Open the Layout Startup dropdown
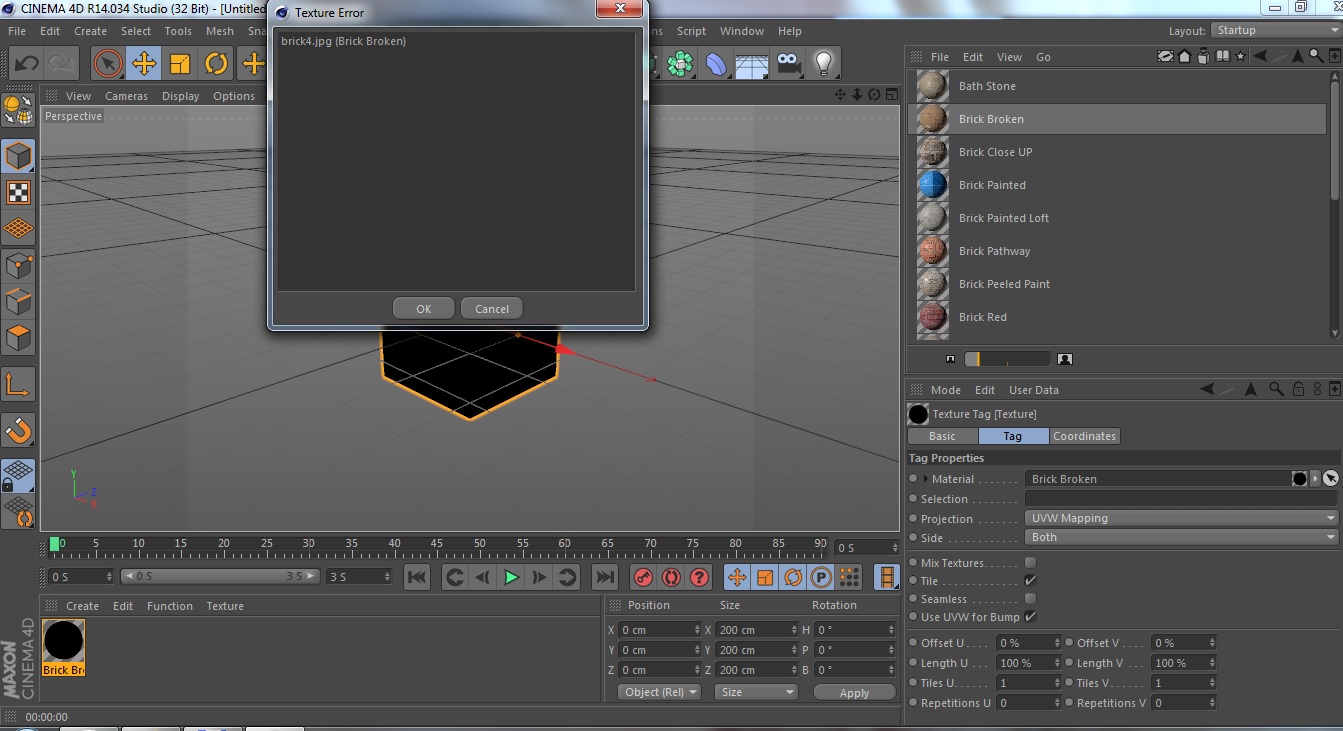The width and height of the screenshot is (1343, 731). point(1275,30)
